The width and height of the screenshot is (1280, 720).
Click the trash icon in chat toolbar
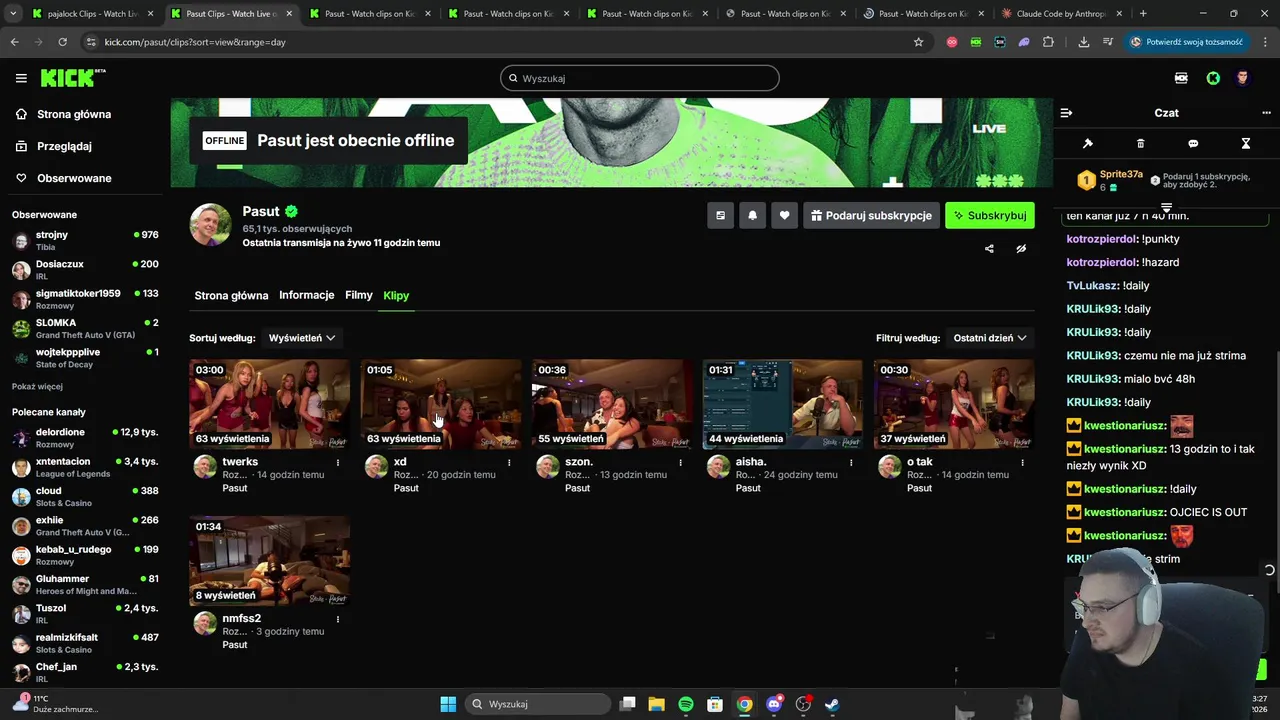coord(1140,144)
